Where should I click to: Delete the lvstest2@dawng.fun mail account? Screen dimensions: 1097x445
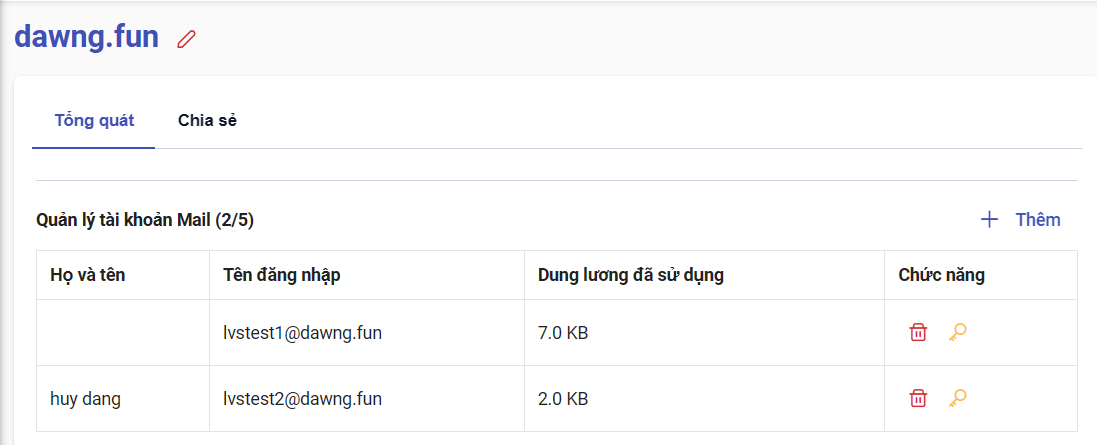point(918,399)
